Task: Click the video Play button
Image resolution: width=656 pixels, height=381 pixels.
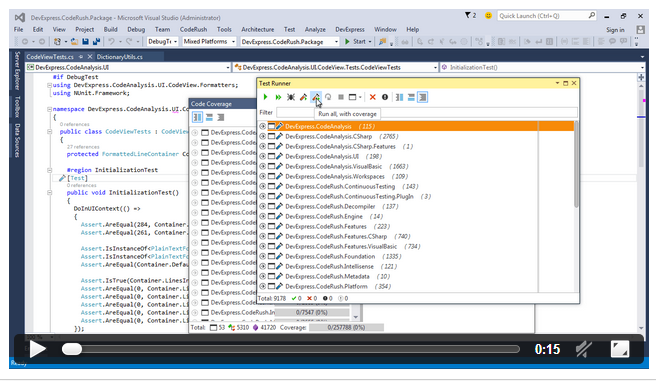Action: [38, 349]
